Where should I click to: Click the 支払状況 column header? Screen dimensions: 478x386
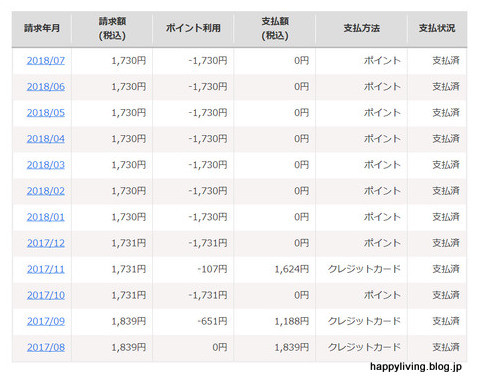pos(437,28)
